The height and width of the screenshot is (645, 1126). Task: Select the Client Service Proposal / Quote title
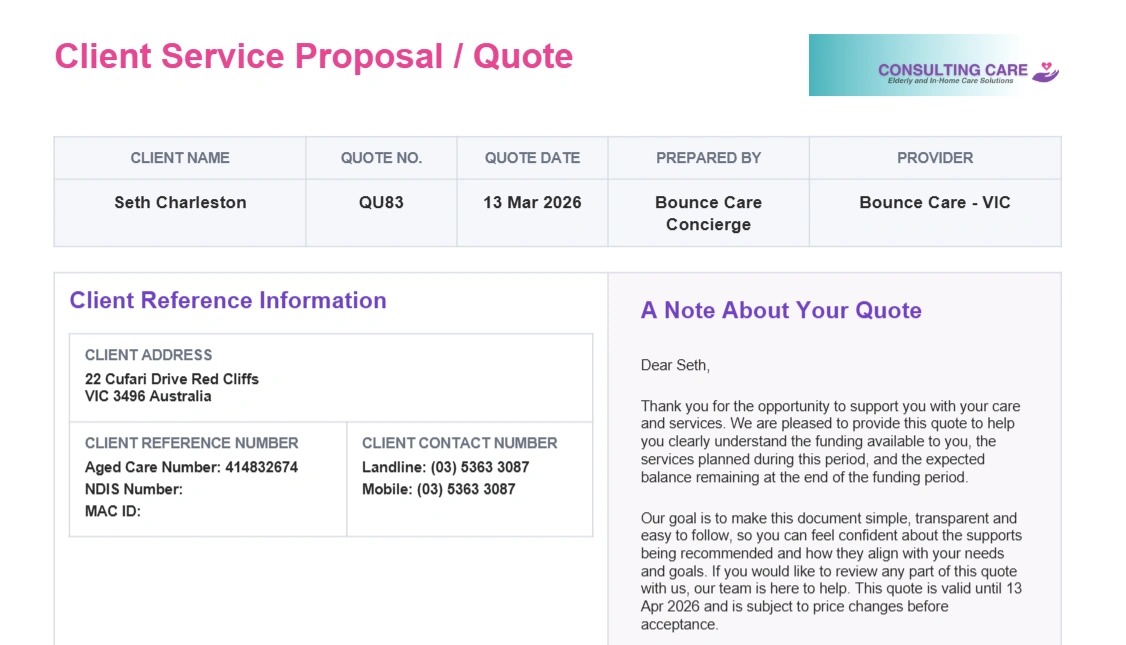[313, 56]
